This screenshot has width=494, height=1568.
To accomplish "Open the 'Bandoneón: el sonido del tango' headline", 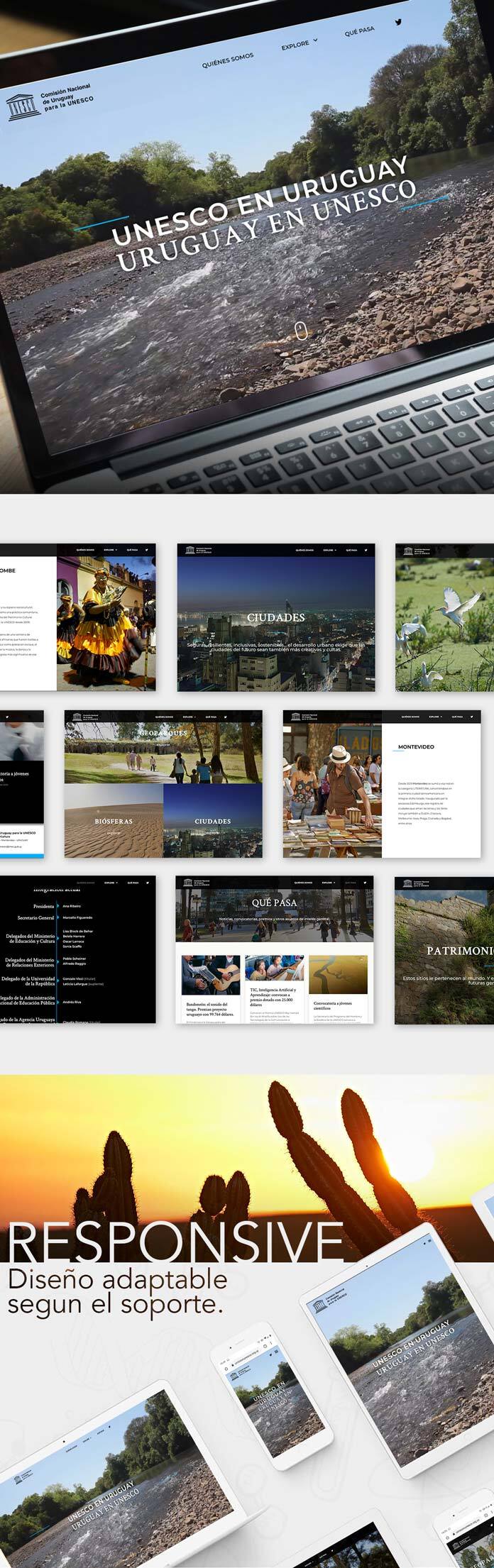I will (209, 1009).
